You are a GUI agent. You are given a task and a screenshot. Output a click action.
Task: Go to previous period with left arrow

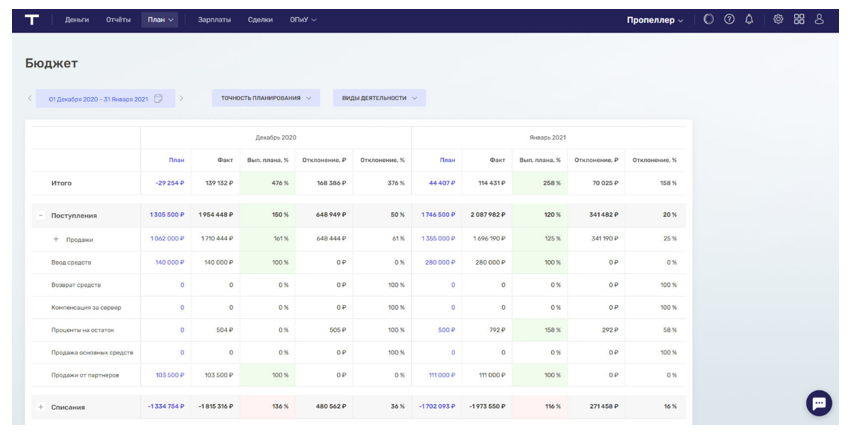pos(30,98)
